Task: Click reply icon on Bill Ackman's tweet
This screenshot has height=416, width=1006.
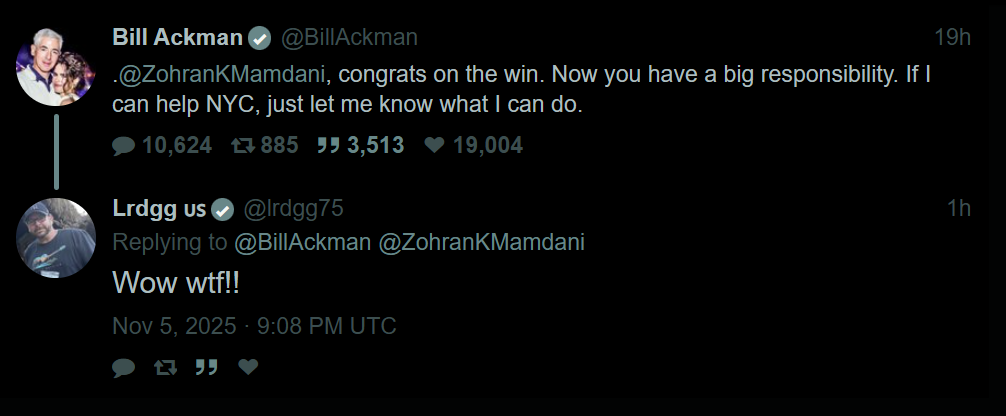Action: 124,146
